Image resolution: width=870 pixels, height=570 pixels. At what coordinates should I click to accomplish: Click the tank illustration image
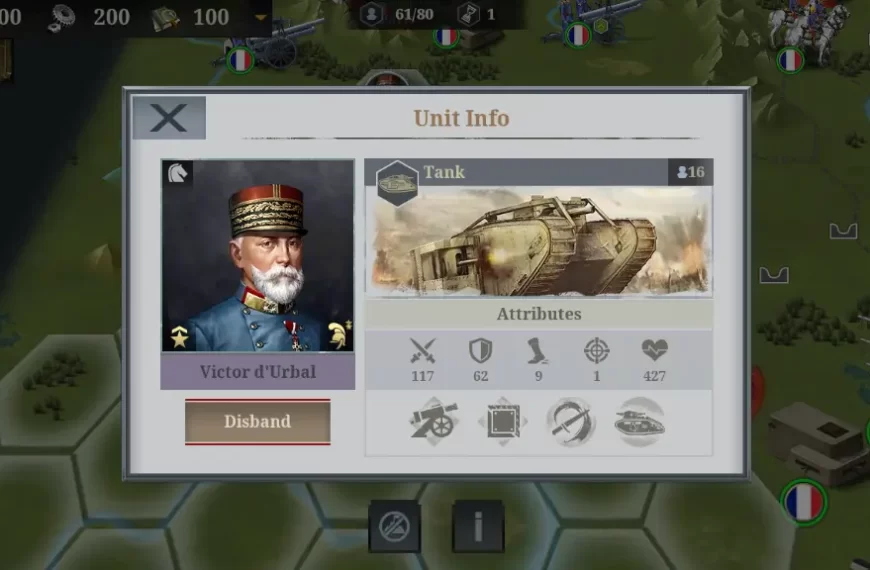(538, 240)
